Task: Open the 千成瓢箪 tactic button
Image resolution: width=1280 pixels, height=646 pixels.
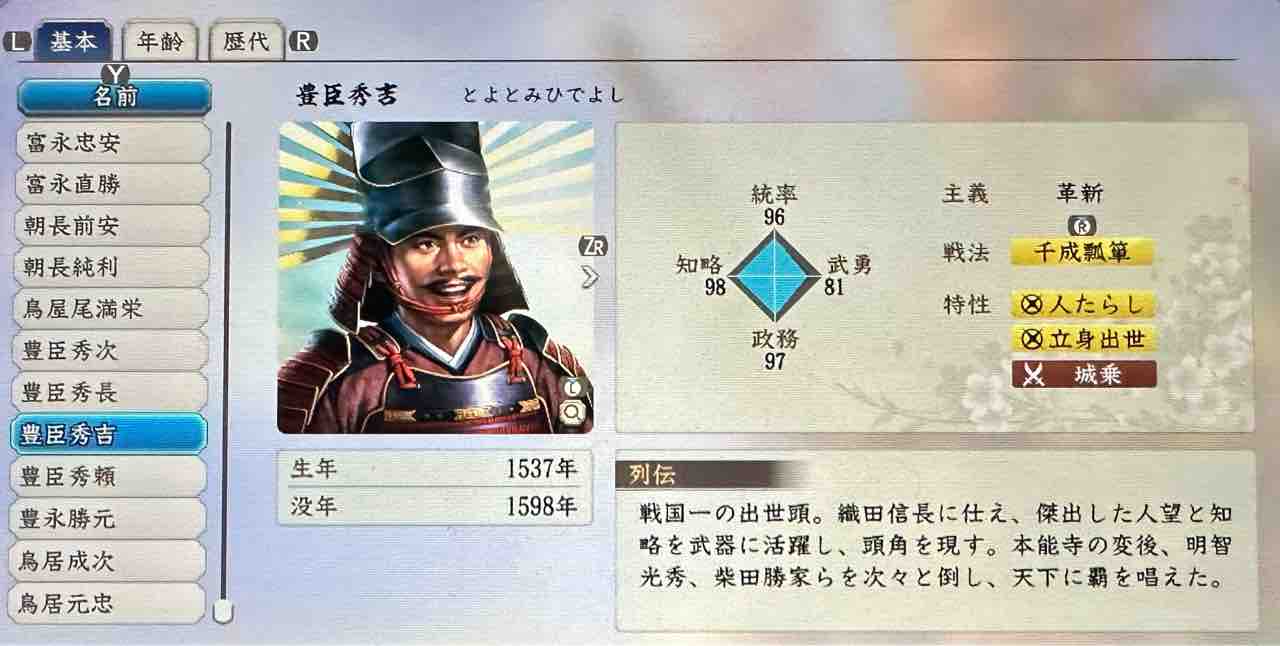Action: point(1082,252)
